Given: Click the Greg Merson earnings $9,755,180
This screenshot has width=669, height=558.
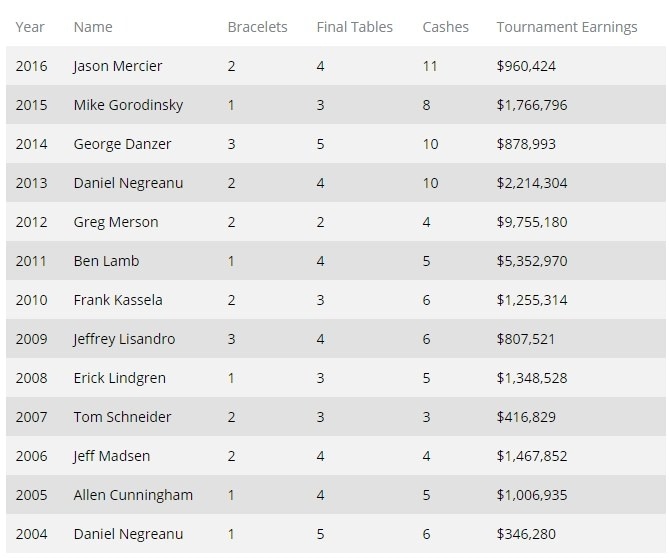Looking at the screenshot, I should click(x=532, y=222).
